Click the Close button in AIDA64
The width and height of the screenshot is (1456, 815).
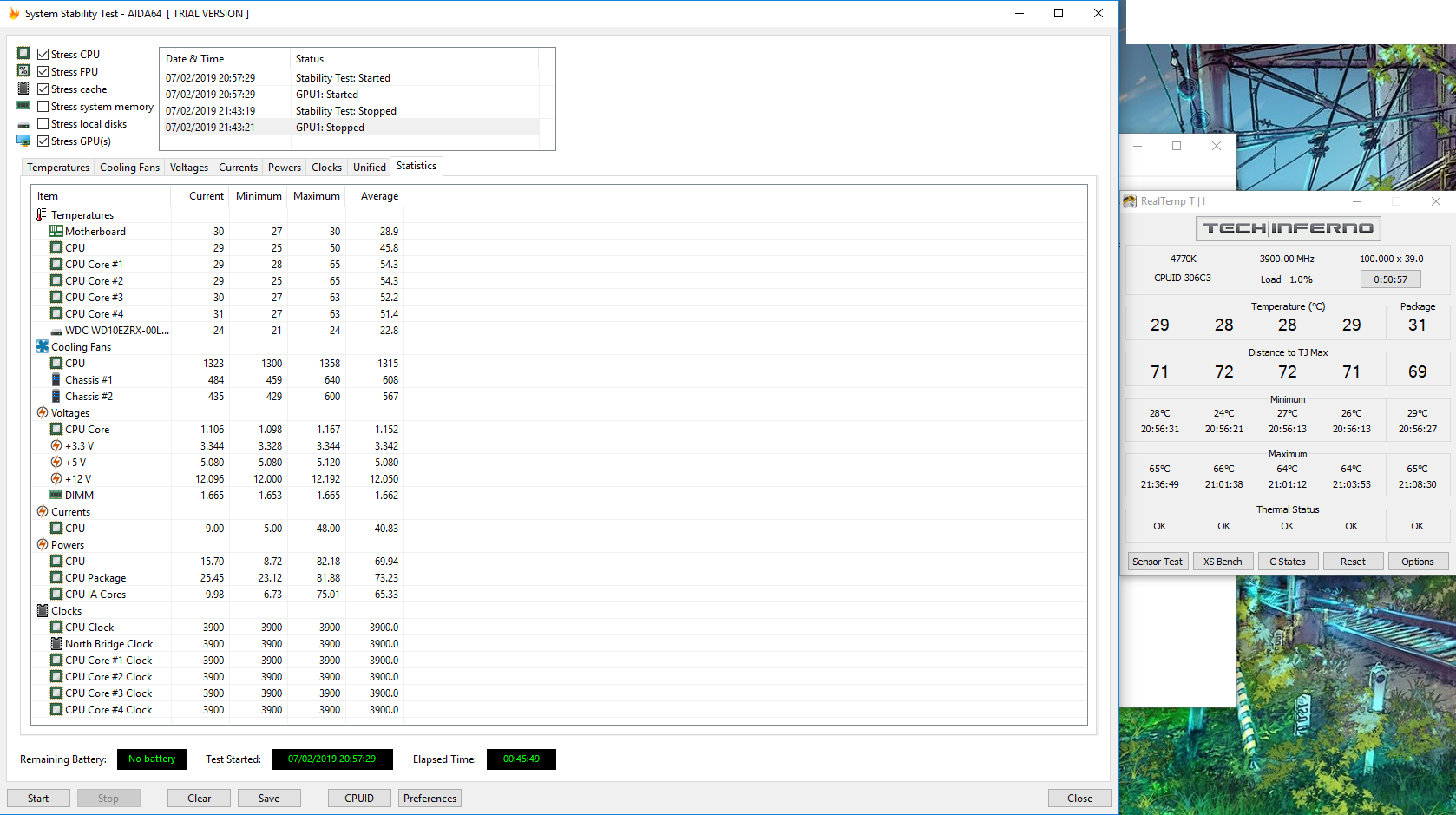click(1079, 798)
